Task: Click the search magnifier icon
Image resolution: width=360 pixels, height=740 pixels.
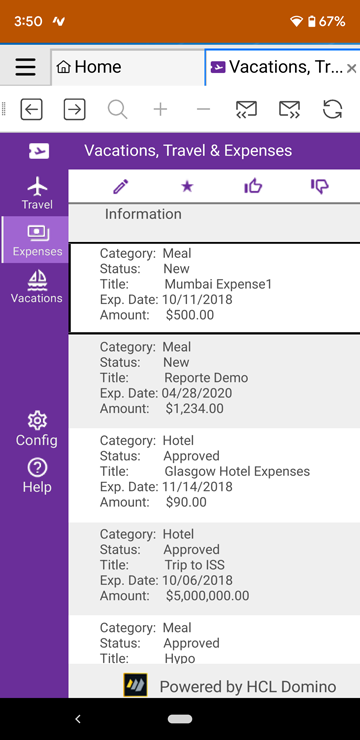Action: (x=117, y=109)
